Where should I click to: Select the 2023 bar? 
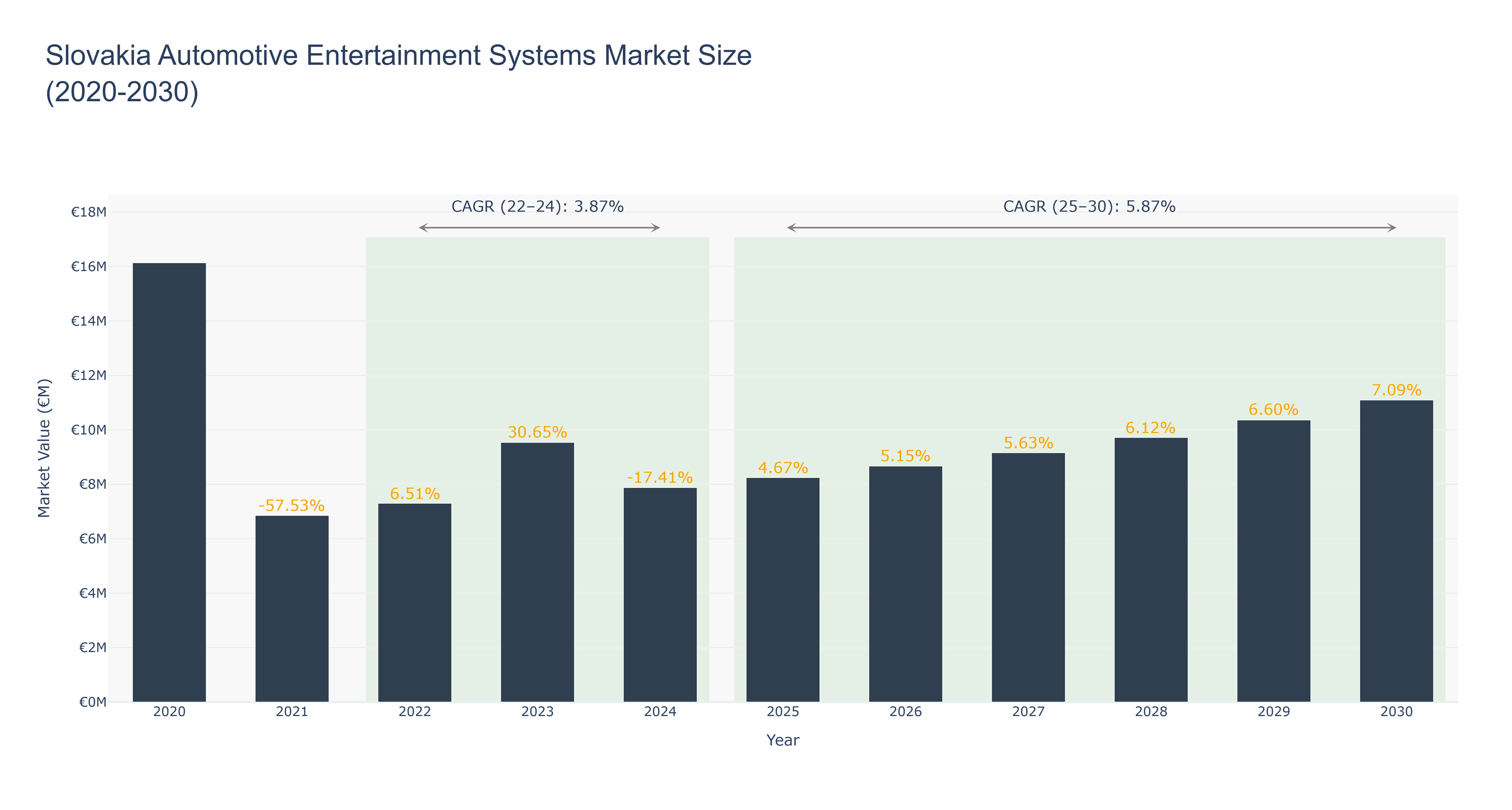click(x=537, y=572)
